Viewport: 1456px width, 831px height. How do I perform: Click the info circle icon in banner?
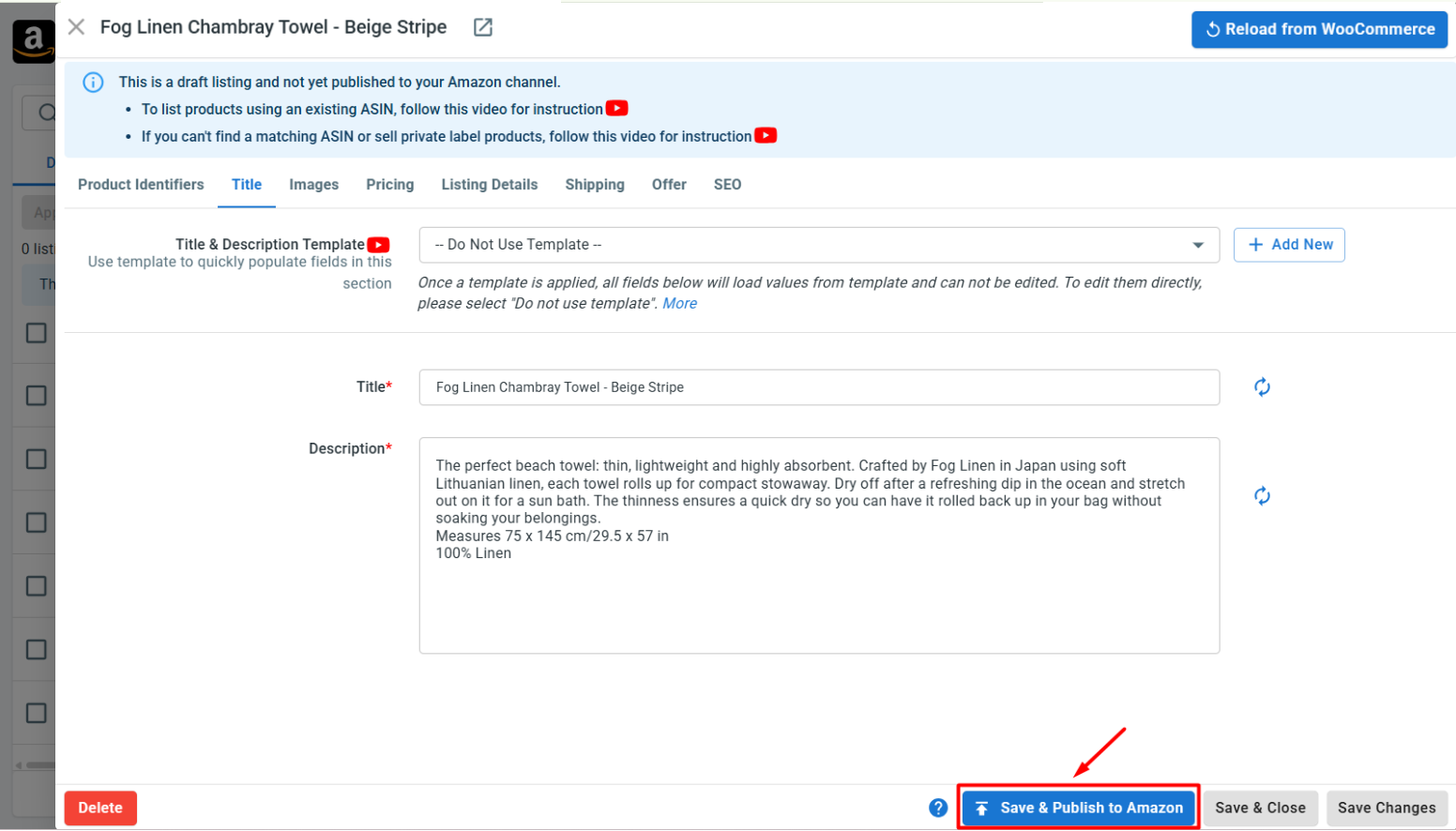[93, 83]
